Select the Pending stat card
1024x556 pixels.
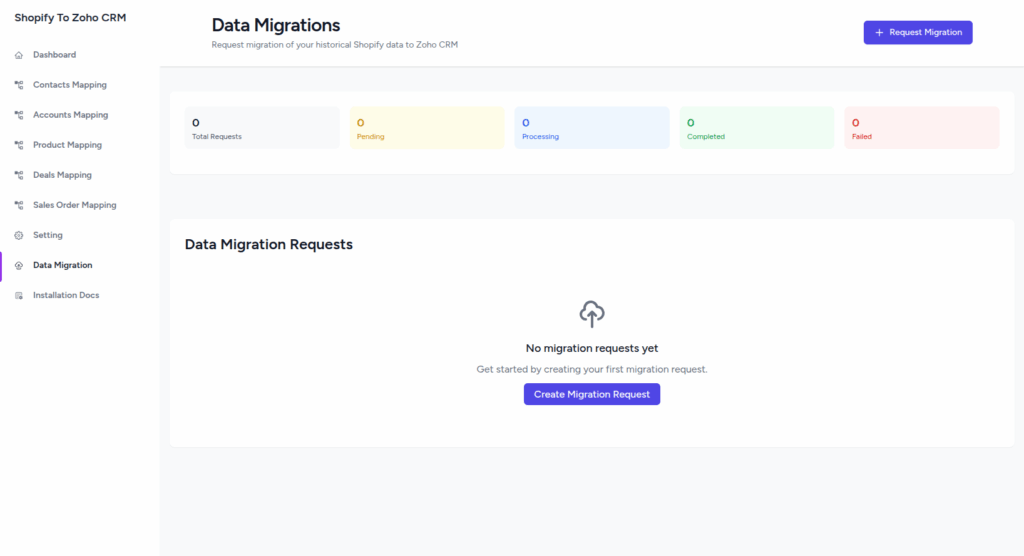427,128
